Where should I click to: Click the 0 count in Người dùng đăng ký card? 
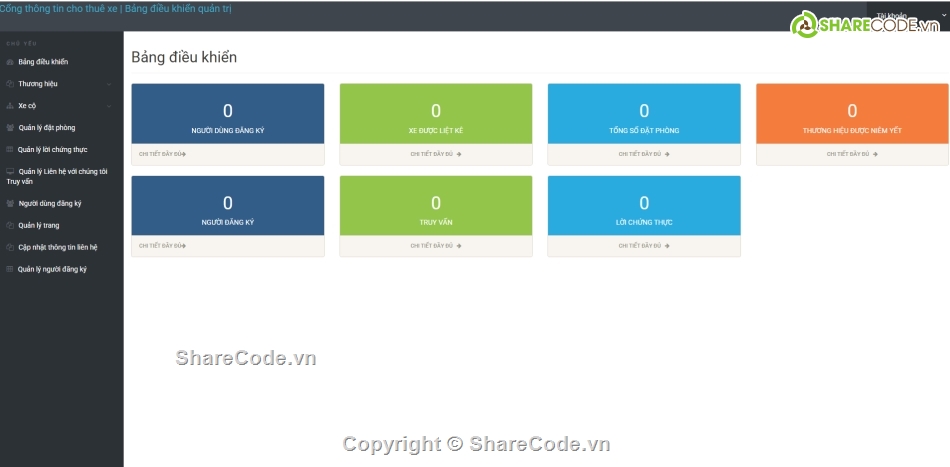point(228,111)
